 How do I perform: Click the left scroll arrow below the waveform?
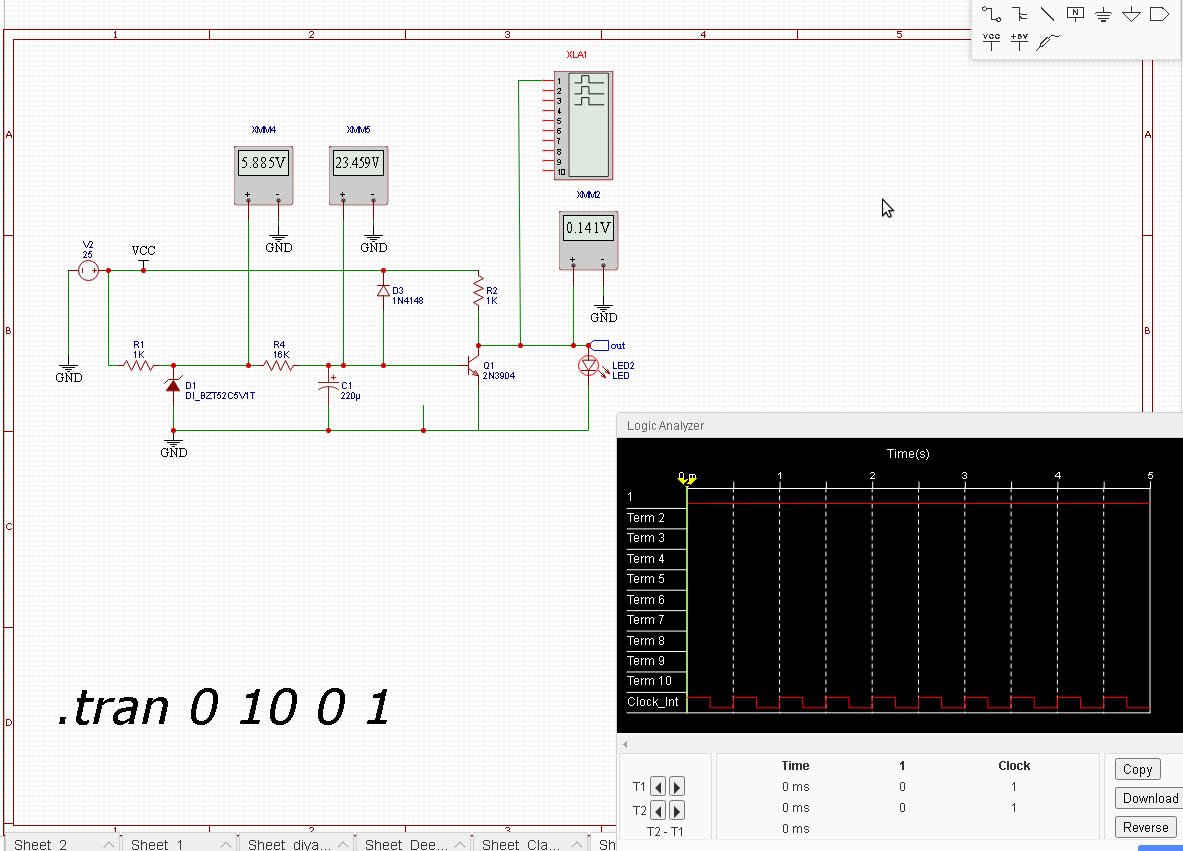(625, 745)
